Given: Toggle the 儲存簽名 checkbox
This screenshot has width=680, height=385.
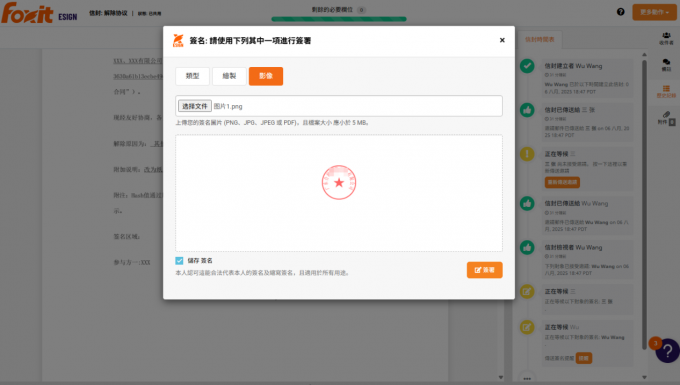Looking at the screenshot, I should [179, 261].
